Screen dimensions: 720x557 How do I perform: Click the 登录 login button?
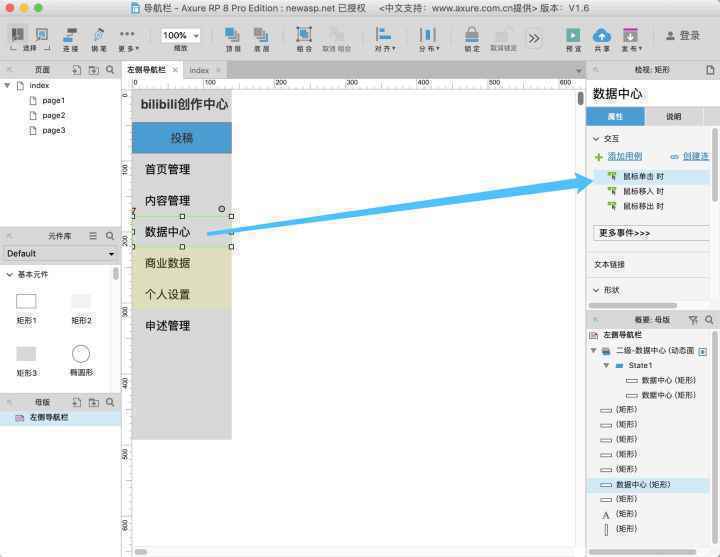[683, 35]
